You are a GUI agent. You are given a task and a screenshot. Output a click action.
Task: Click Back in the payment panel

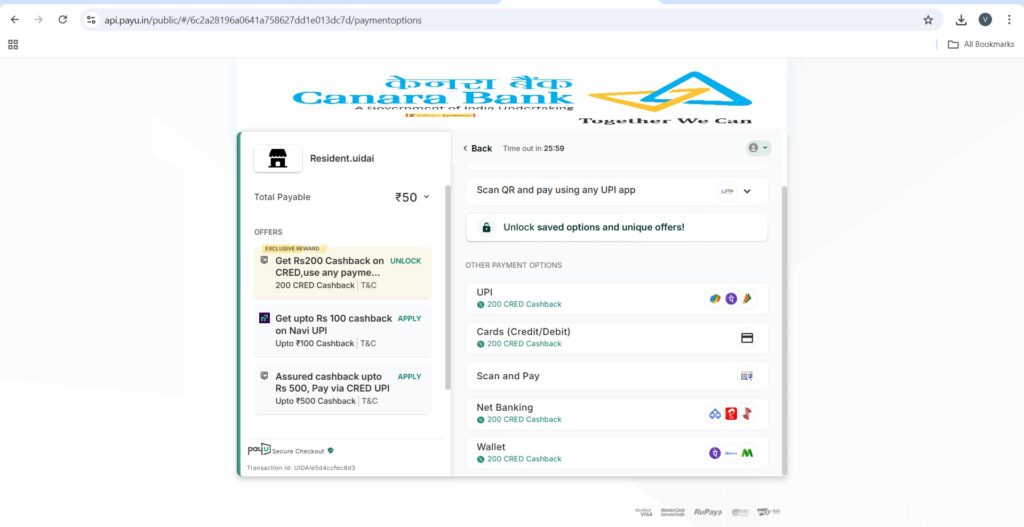477,148
